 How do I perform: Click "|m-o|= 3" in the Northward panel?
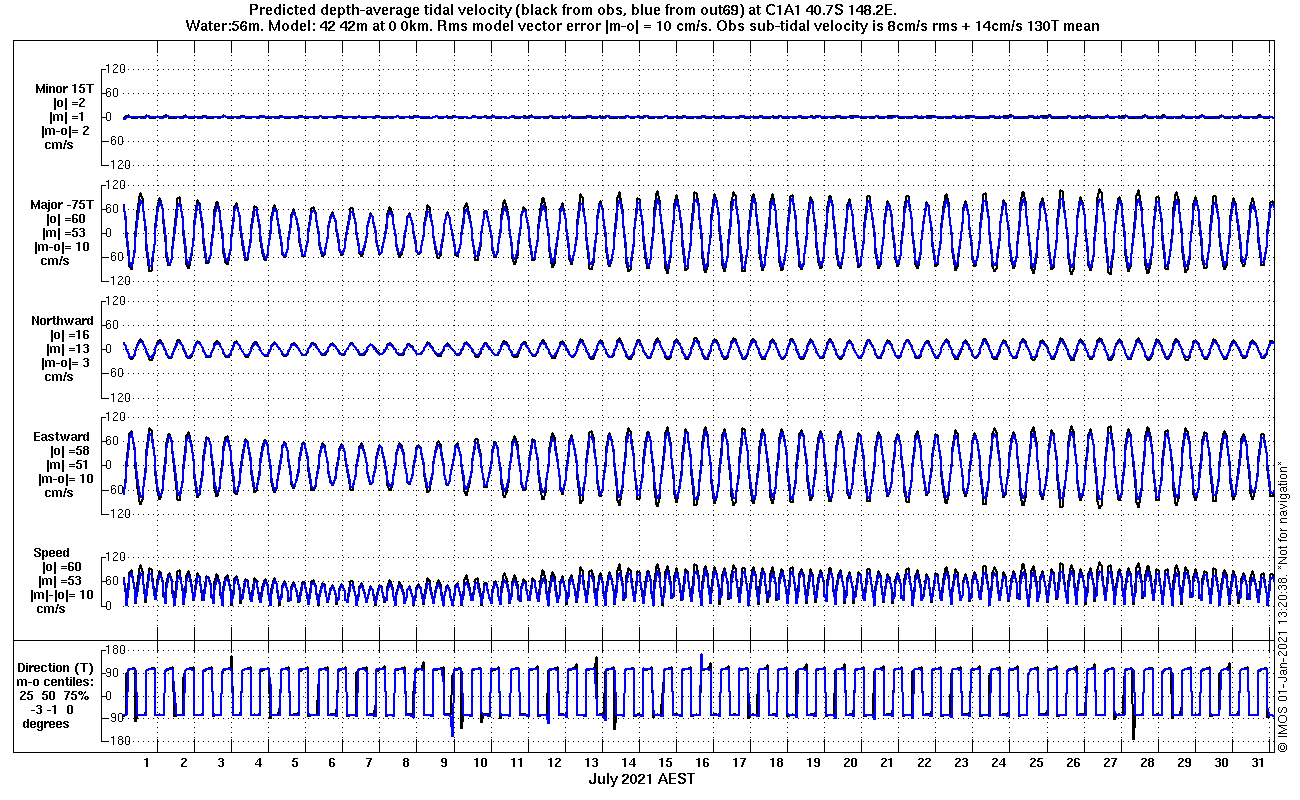pyautogui.click(x=66, y=363)
